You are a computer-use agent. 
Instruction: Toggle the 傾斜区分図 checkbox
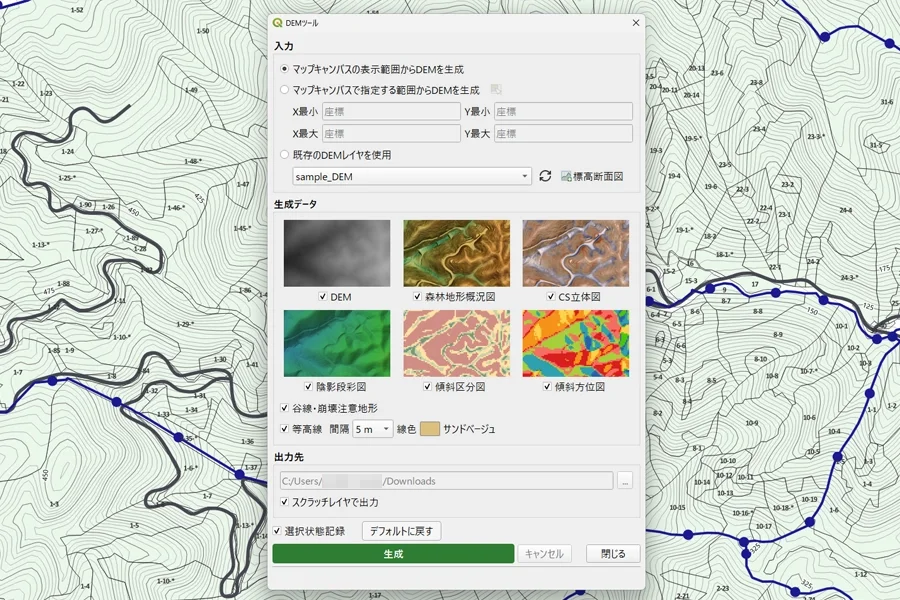coord(427,386)
